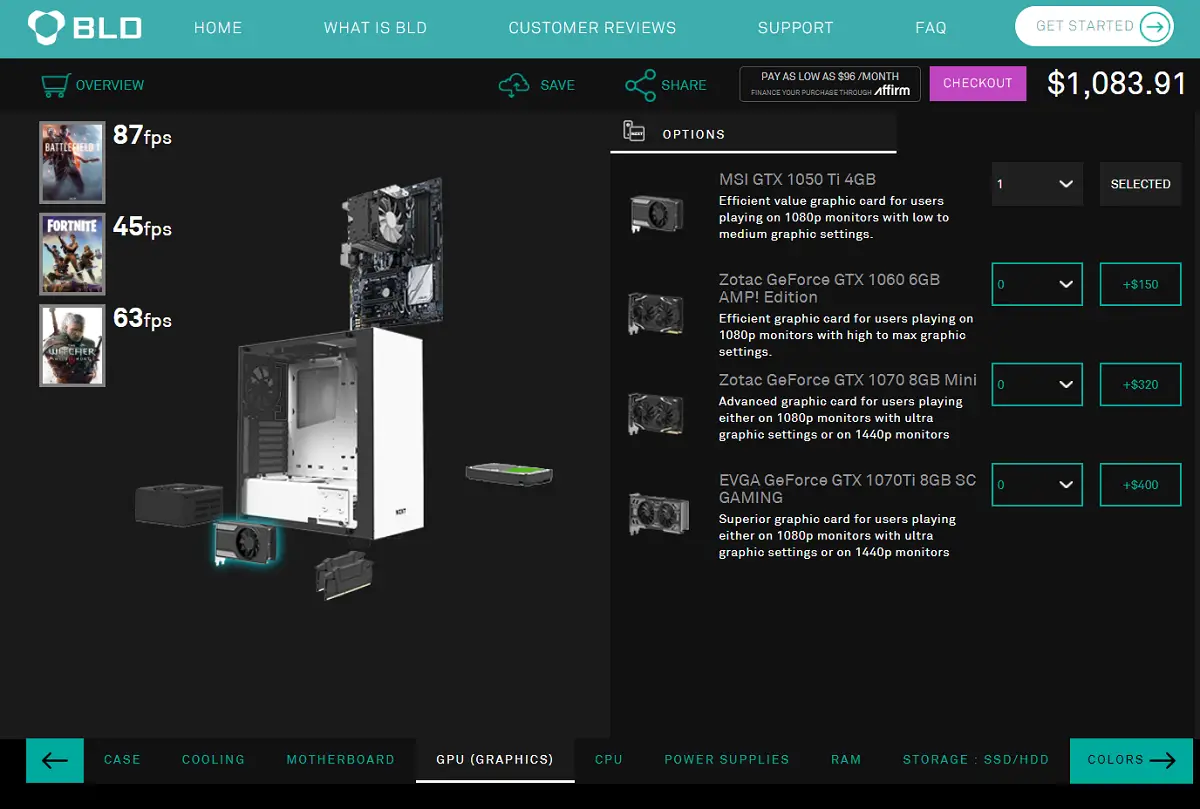The image size is (1200, 809).
Task: Open quantity dropdown for Zotac GTX 1070 Mini
Action: pos(1037,384)
